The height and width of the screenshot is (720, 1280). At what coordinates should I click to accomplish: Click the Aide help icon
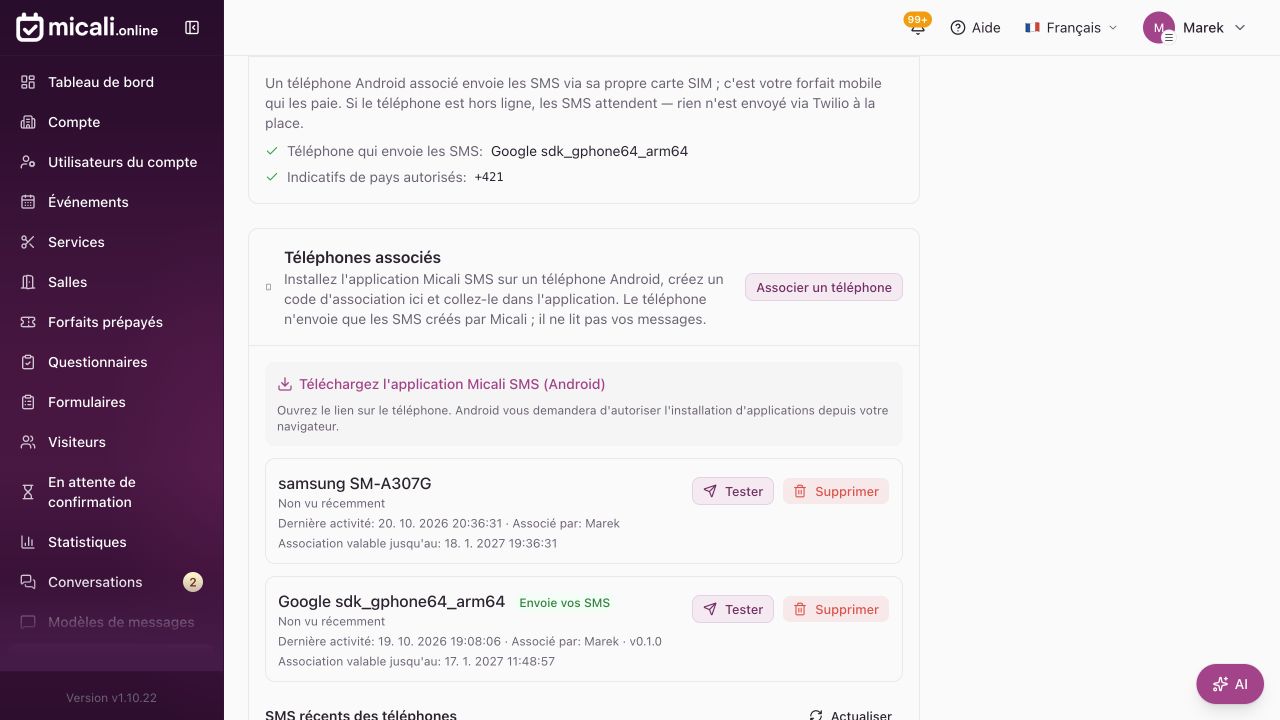[x=958, y=28]
